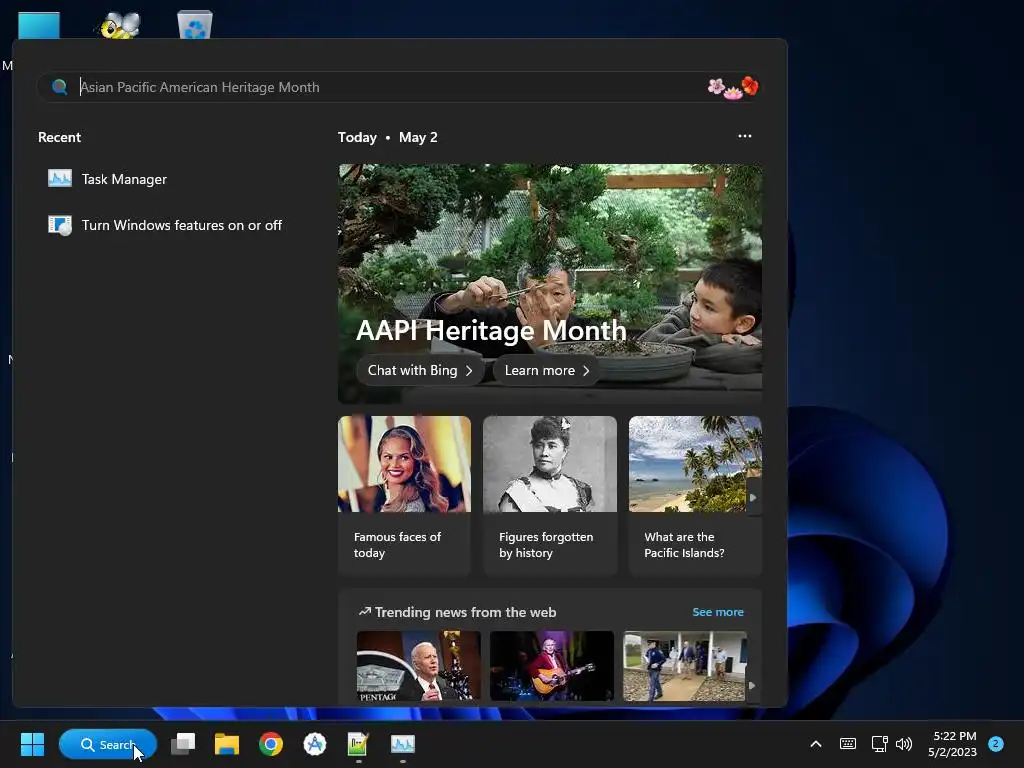Show next trending news using arrow
The height and width of the screenshot is (768, 1024).
coord(752,685)
